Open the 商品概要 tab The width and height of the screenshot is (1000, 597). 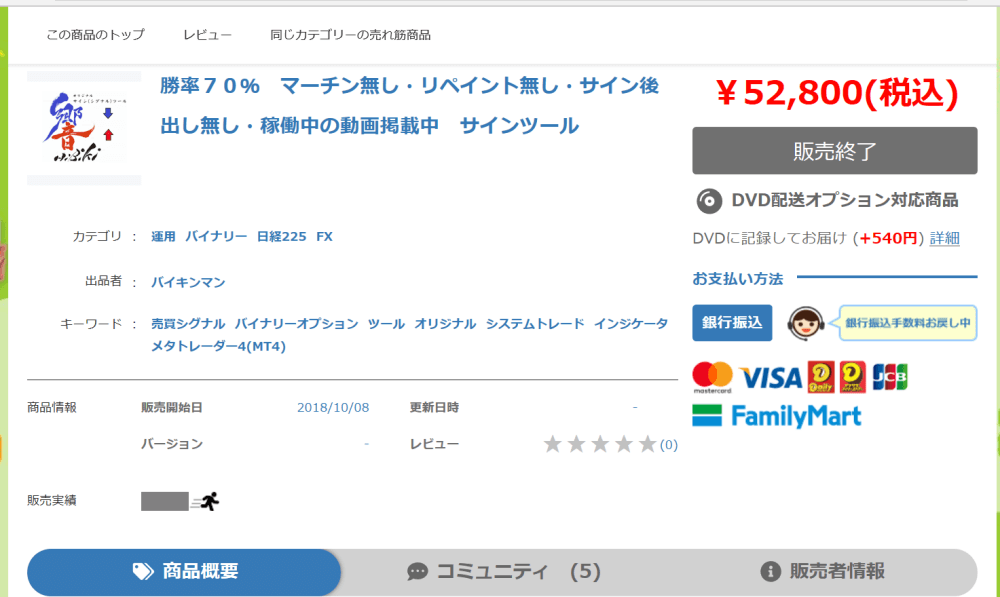(x=184, y=571)
